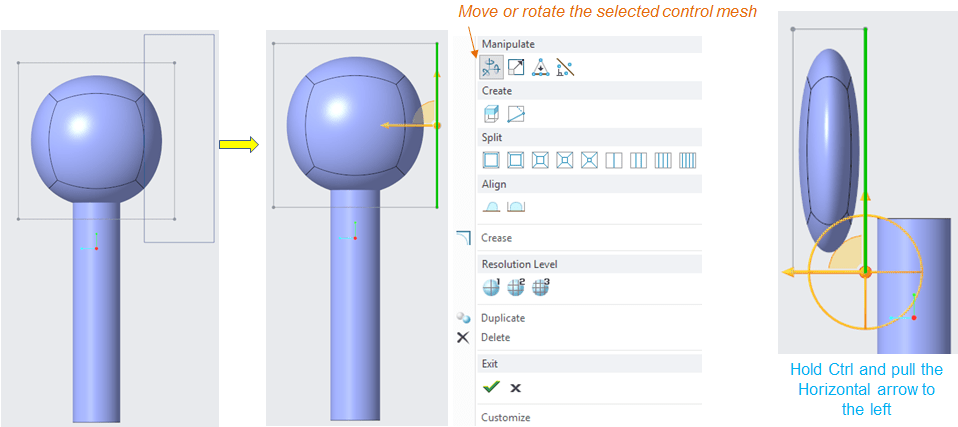958x427 pixels.
Task: Click the second icon under Create
Action: [516, 114]
